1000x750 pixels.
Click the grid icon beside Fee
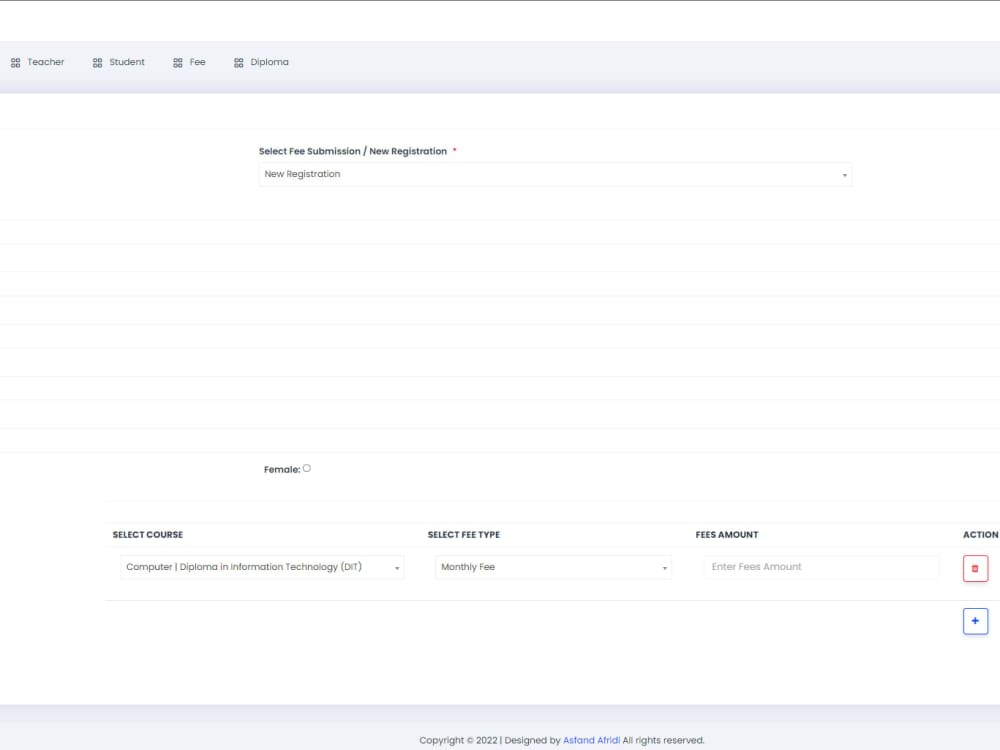[176, 62]
